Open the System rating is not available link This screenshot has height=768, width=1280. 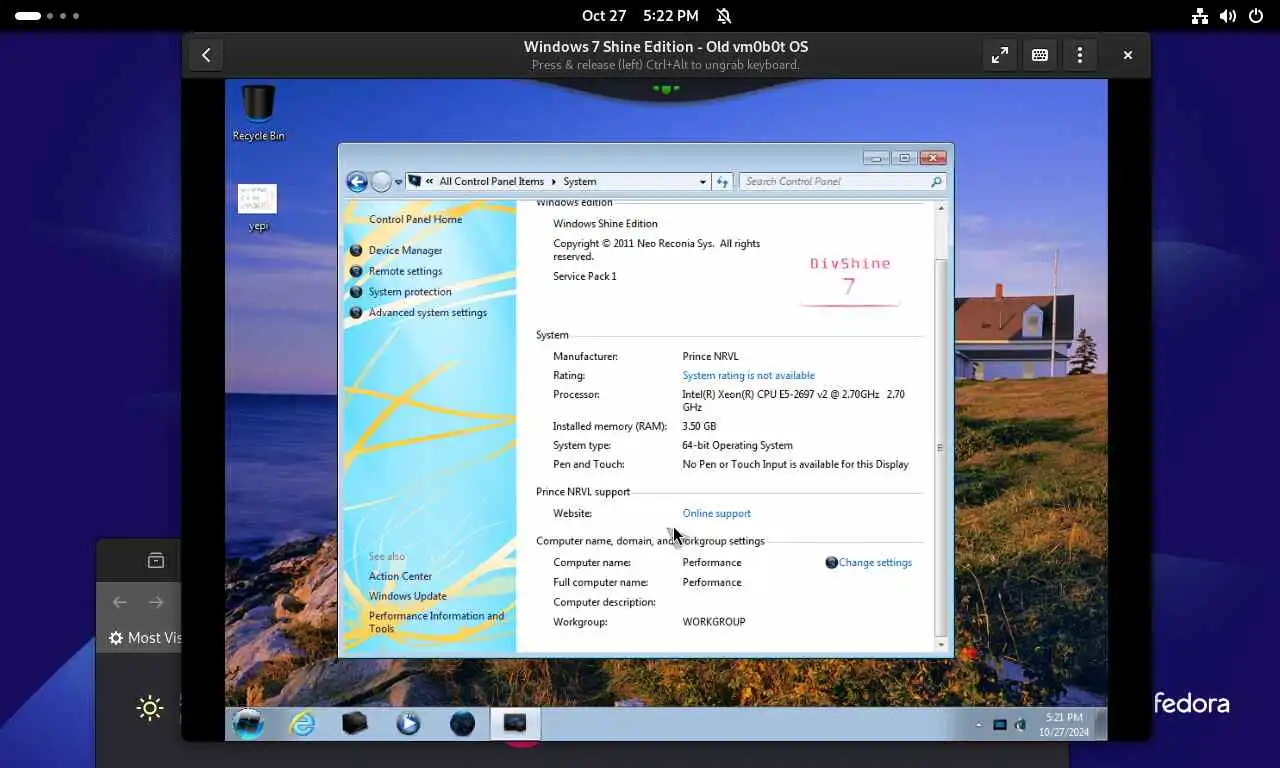point(748,376)
